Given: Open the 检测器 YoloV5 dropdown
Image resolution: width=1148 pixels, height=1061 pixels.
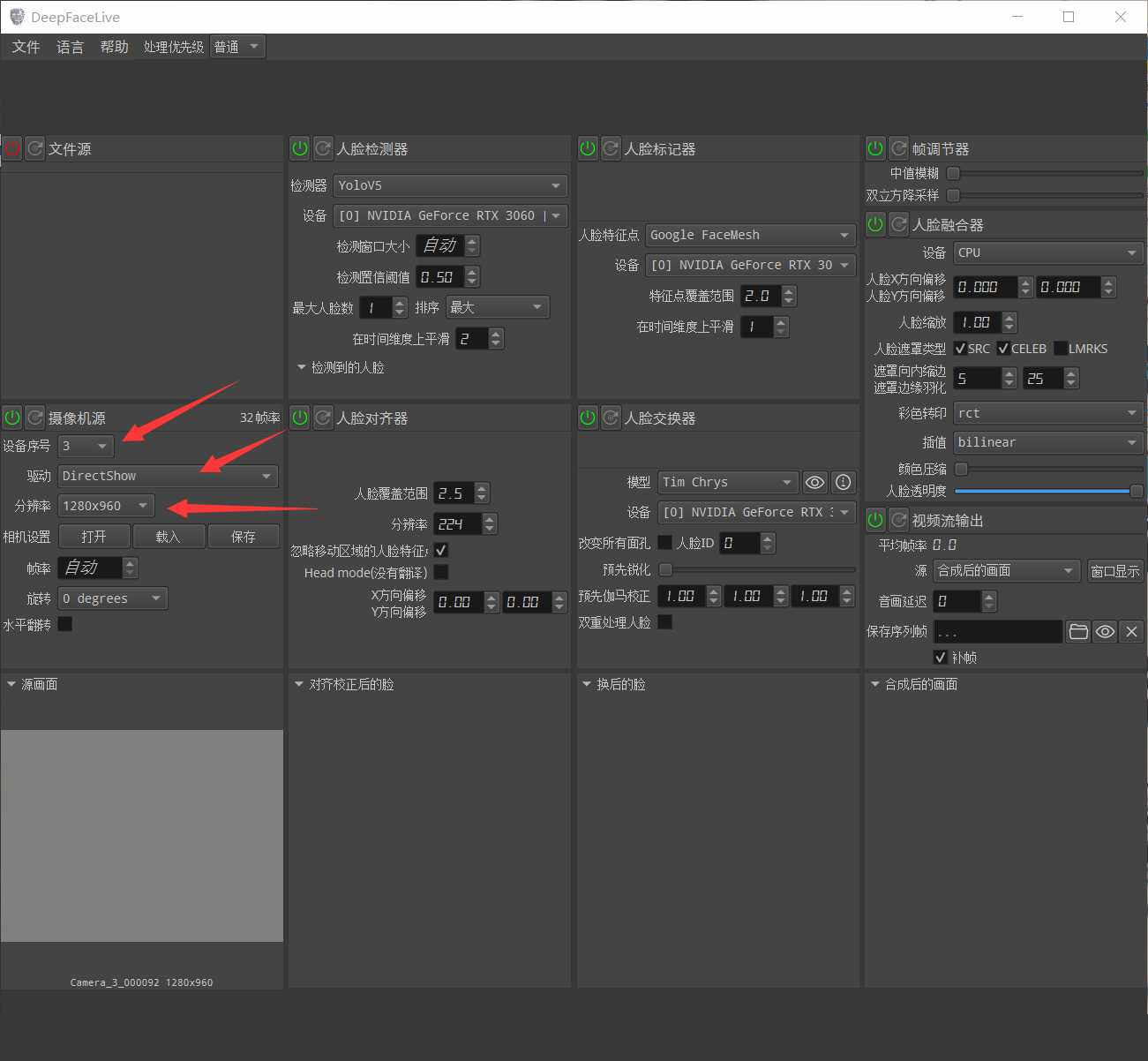Looking at the screenshot, I should [450, 185].
